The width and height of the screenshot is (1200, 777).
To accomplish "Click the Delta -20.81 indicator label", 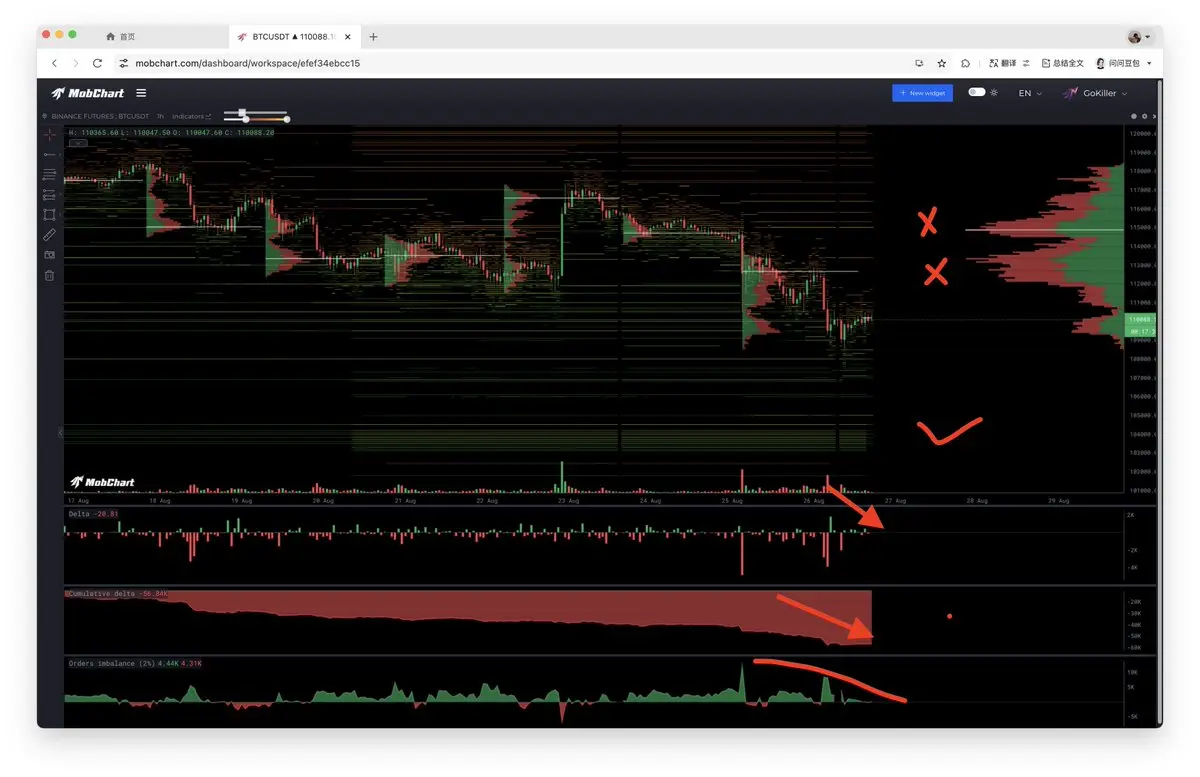I will [93, 514].
